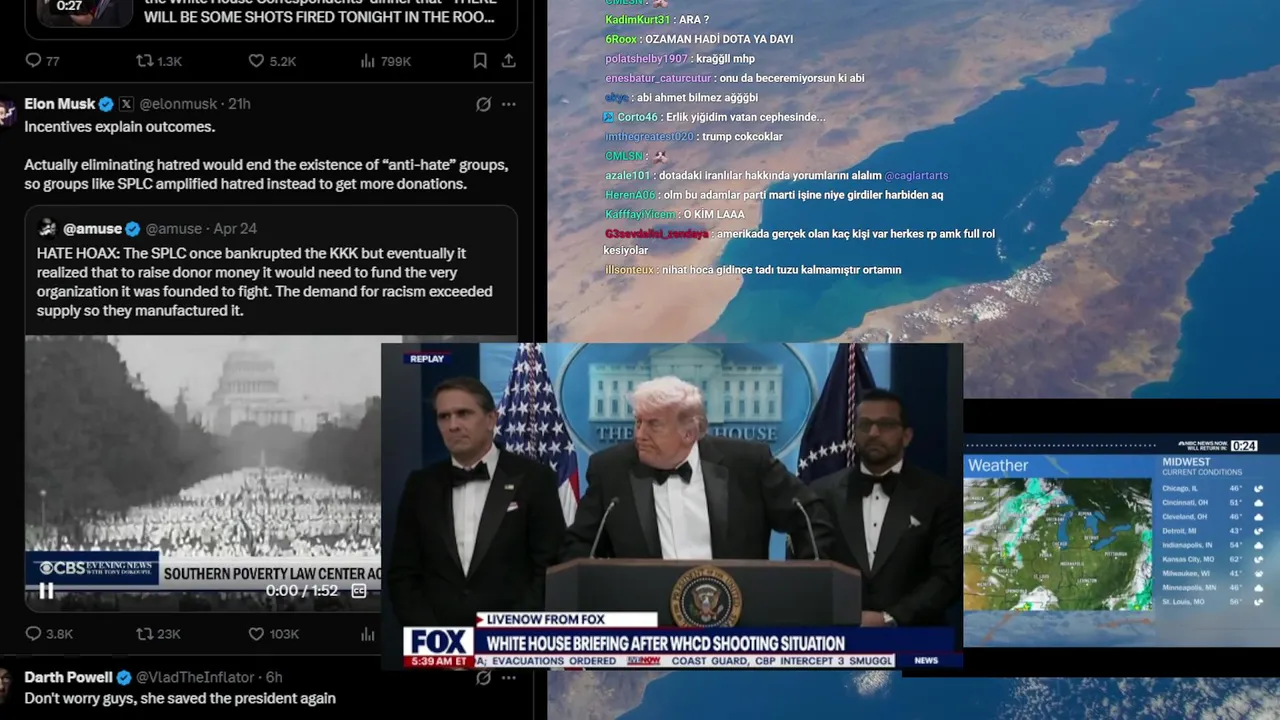Toggle closed captions on the CBS video
The height and width of the screenshot is (720, 1280).
[359, 591]
